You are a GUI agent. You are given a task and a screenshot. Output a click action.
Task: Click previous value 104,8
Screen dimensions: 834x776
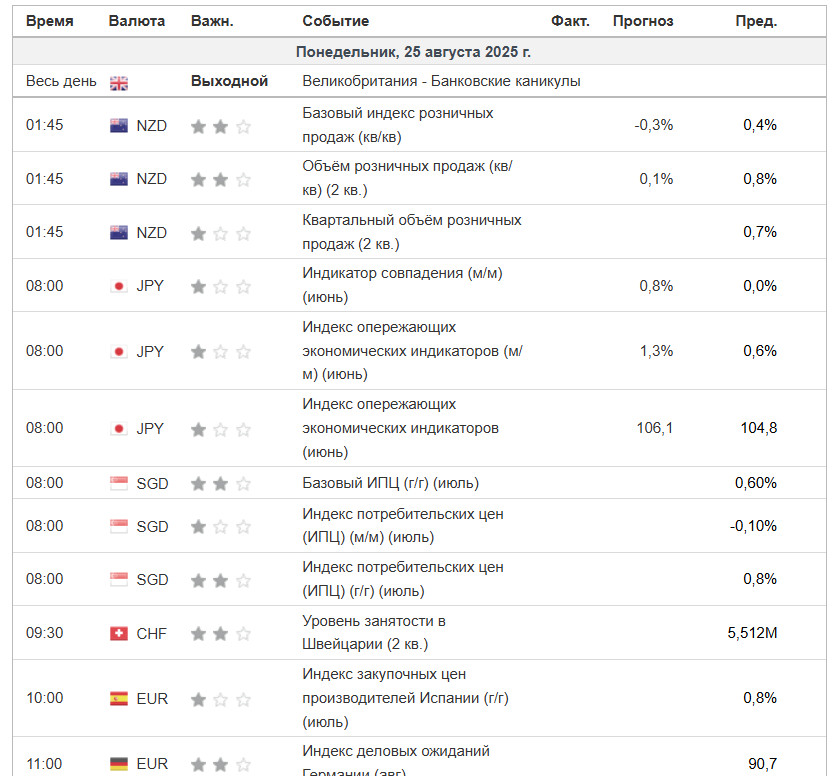[759, 428]
